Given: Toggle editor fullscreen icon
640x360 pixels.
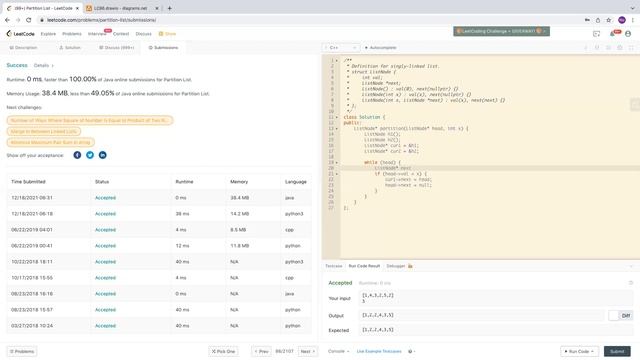Looking at the screenshot, I should point(631,48).
